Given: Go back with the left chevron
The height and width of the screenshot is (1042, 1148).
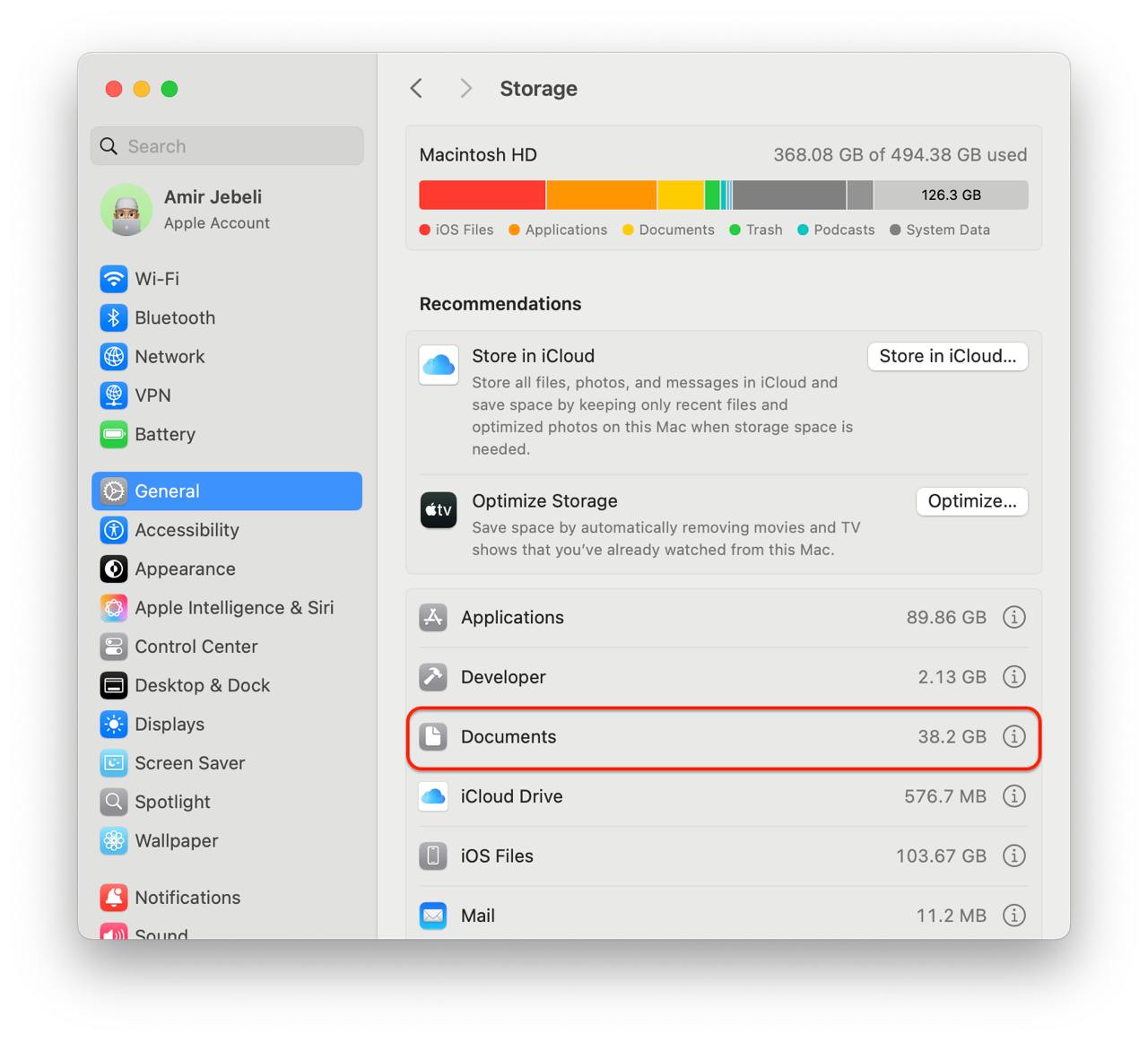Looking at the screenshot, I should (x=416, y=88).
